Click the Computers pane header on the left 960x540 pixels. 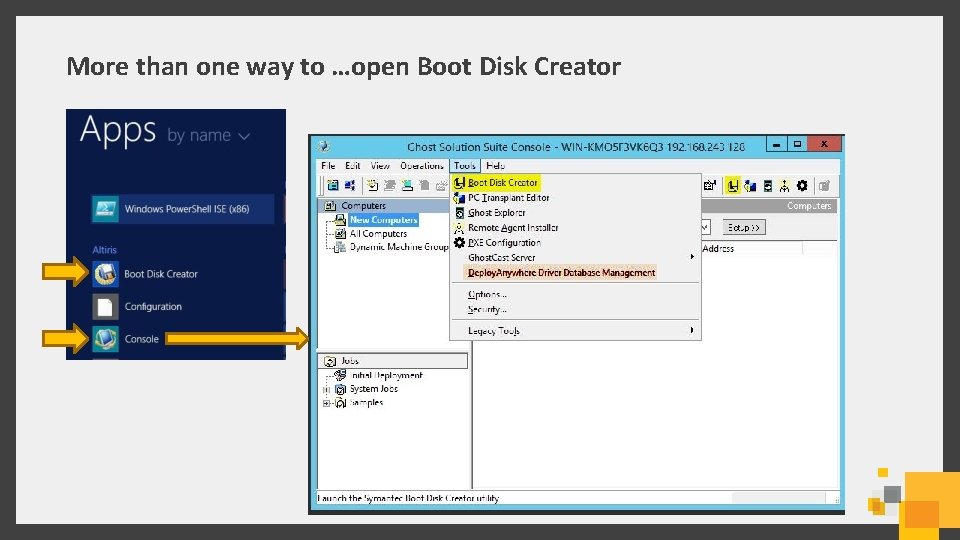[384, 206]
